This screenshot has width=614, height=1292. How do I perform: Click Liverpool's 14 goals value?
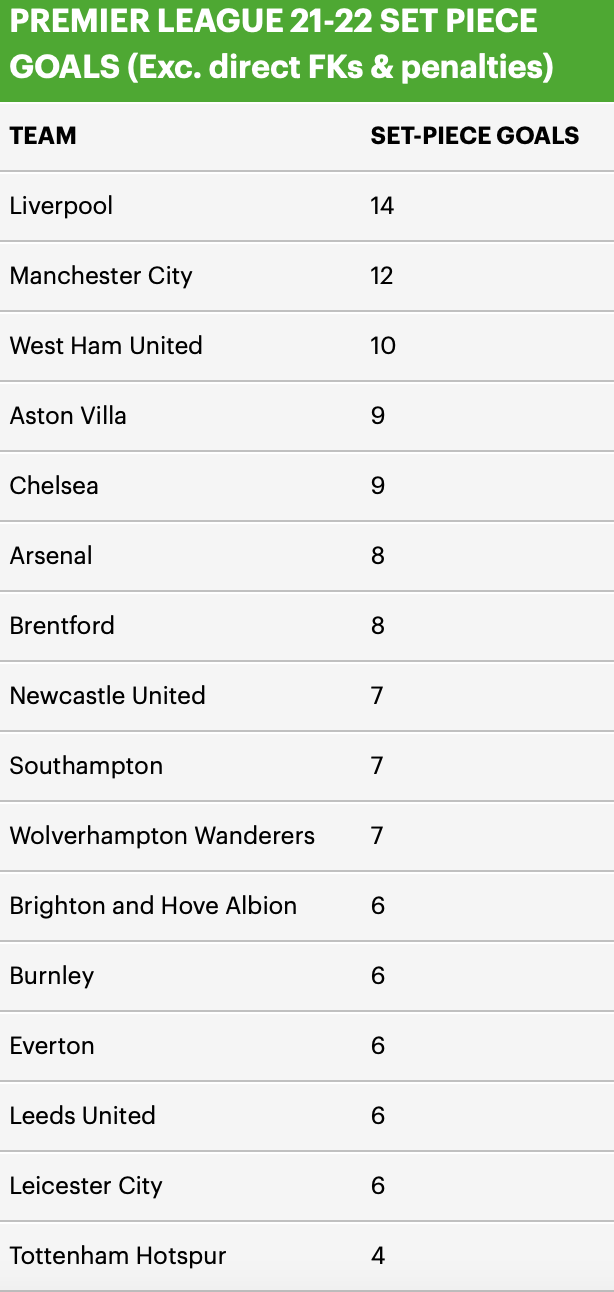coord(382,206)
